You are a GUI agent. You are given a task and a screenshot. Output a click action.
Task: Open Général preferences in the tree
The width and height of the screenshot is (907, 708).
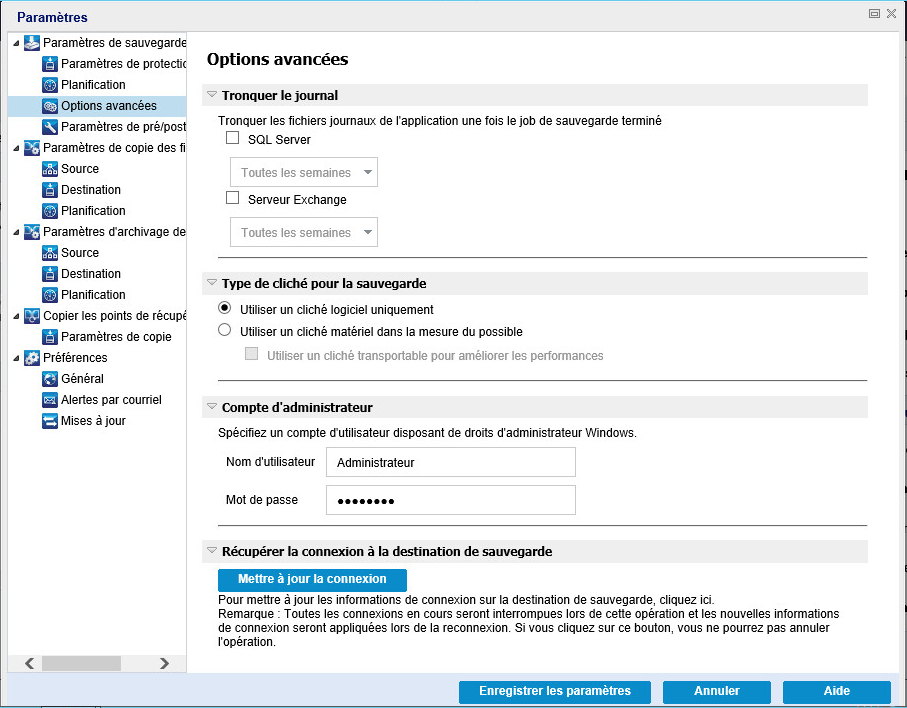(x=82, y=379)
